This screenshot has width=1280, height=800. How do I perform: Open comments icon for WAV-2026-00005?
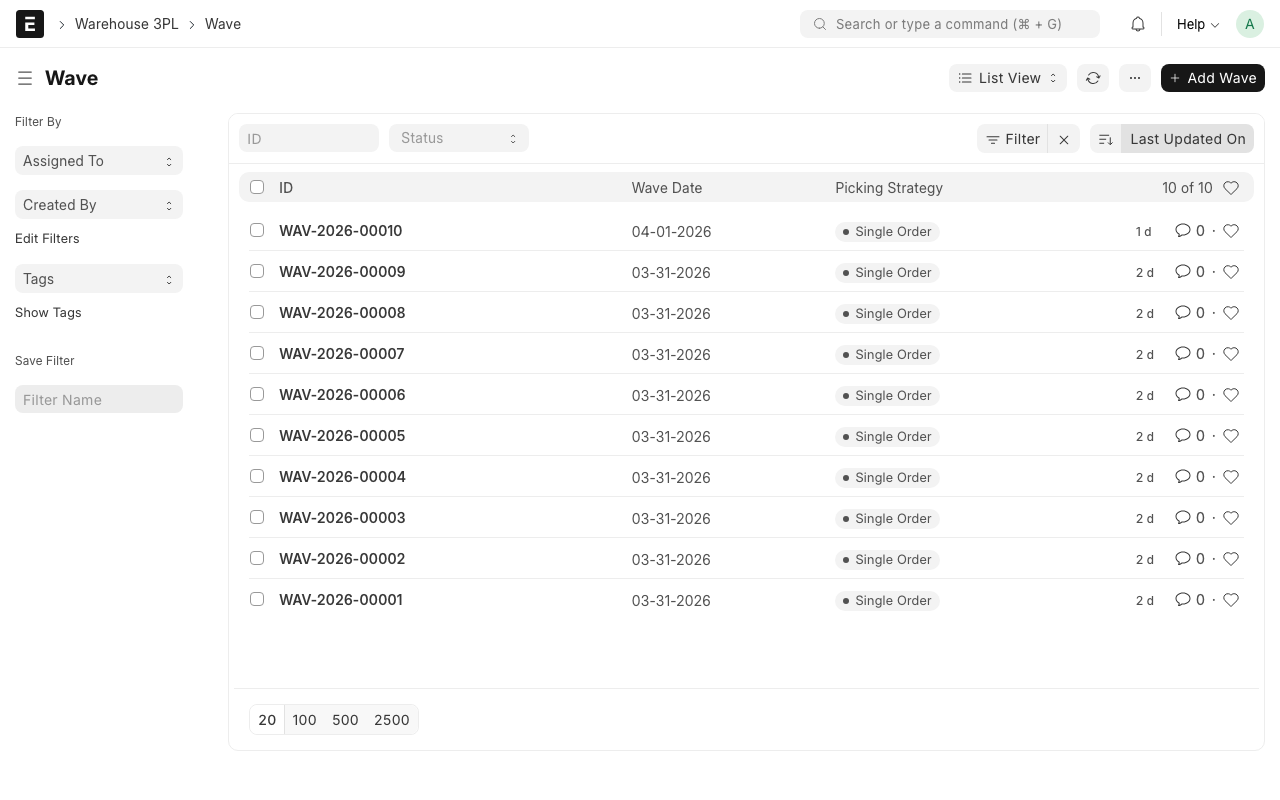pyautogui.click(x=1183, y=436)
